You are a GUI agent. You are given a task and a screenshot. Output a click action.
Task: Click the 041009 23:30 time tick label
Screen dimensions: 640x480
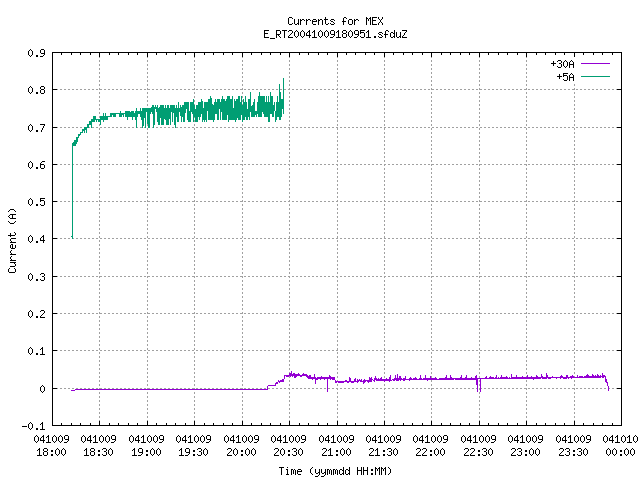[x=573, y=446]
